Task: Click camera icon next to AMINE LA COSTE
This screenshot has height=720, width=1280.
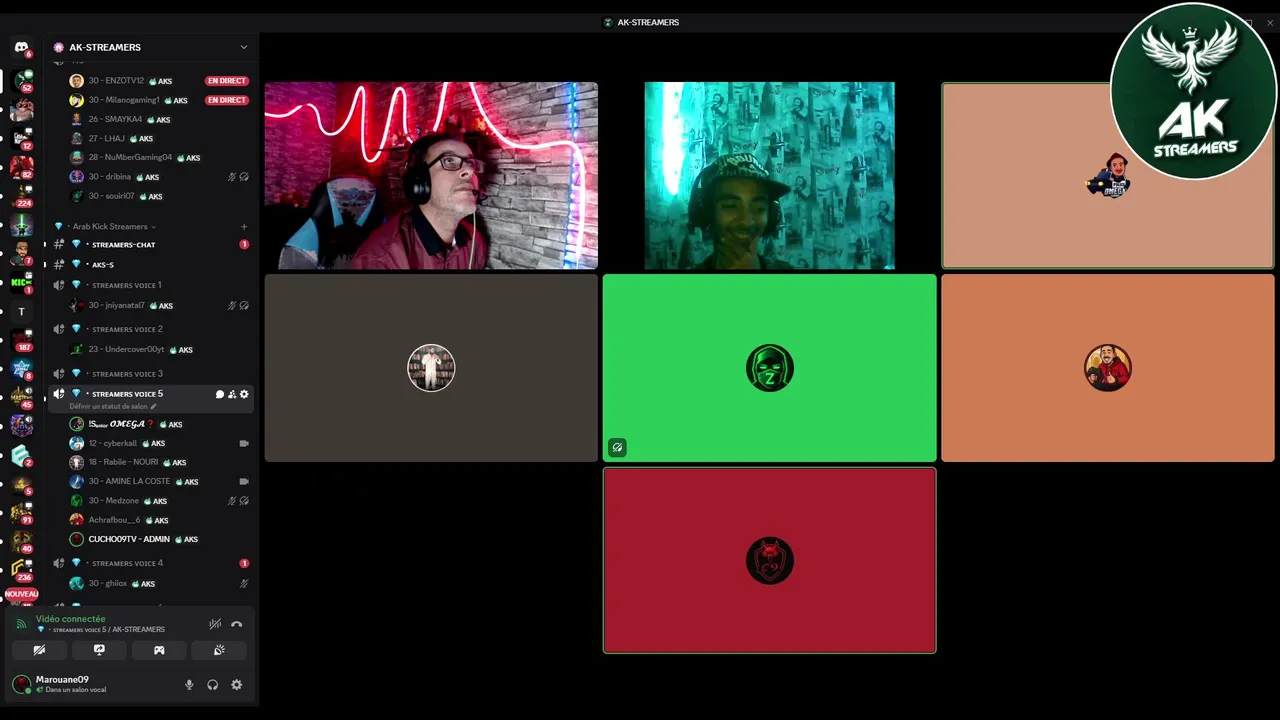Action: pos(244,481)
